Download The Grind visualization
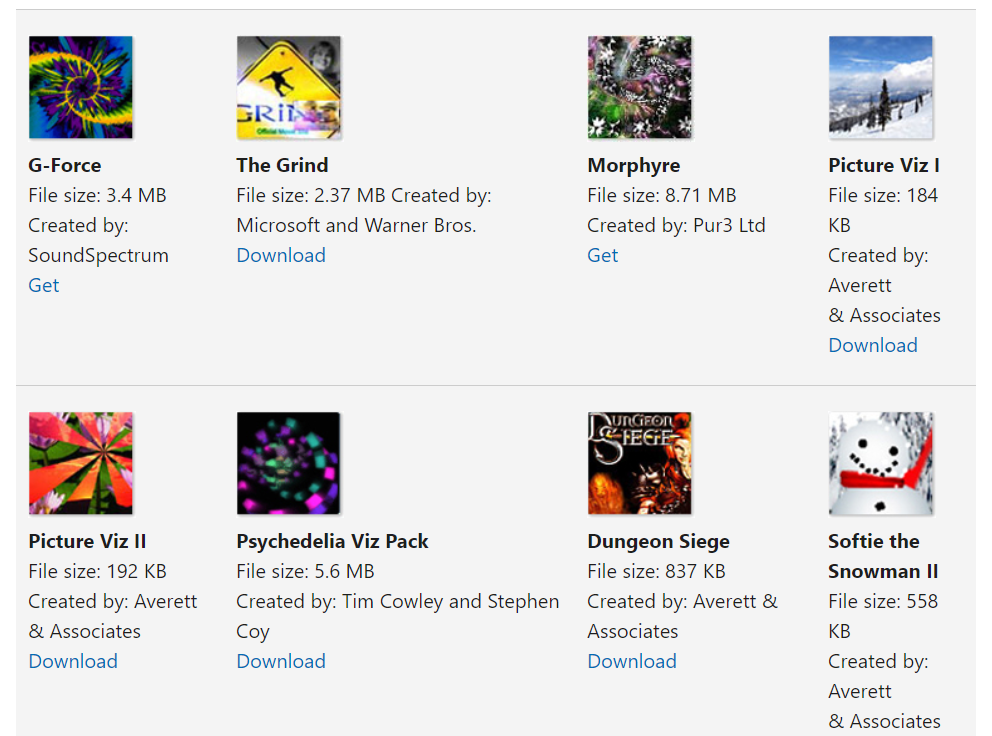The height and width of the screenshot is (736, 992). (281, 255)
